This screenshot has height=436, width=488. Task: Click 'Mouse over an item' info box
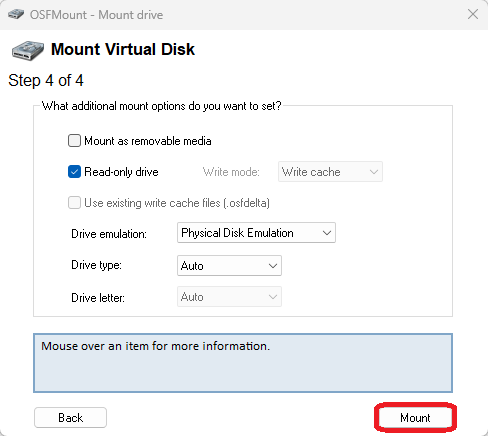[243, 363]
